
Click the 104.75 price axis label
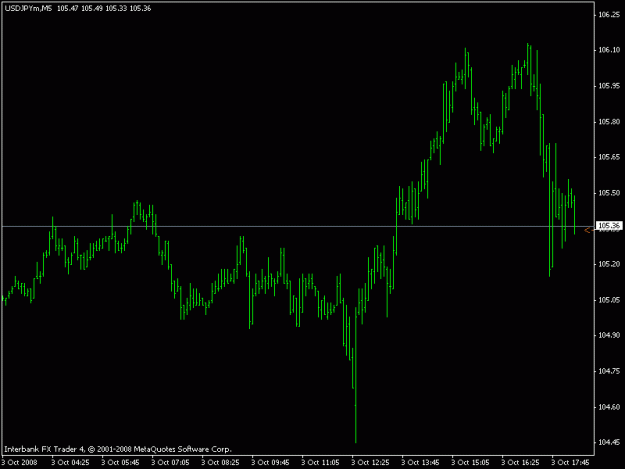609,371
